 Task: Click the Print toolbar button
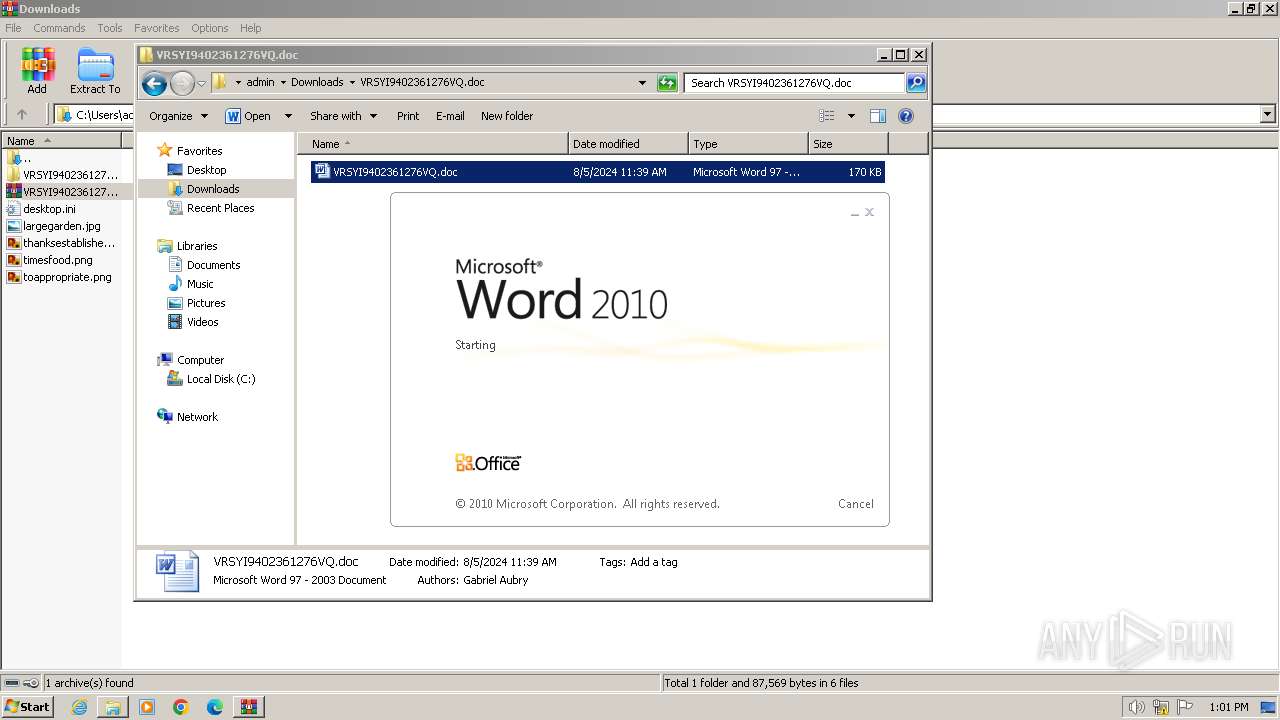point(408,116)
